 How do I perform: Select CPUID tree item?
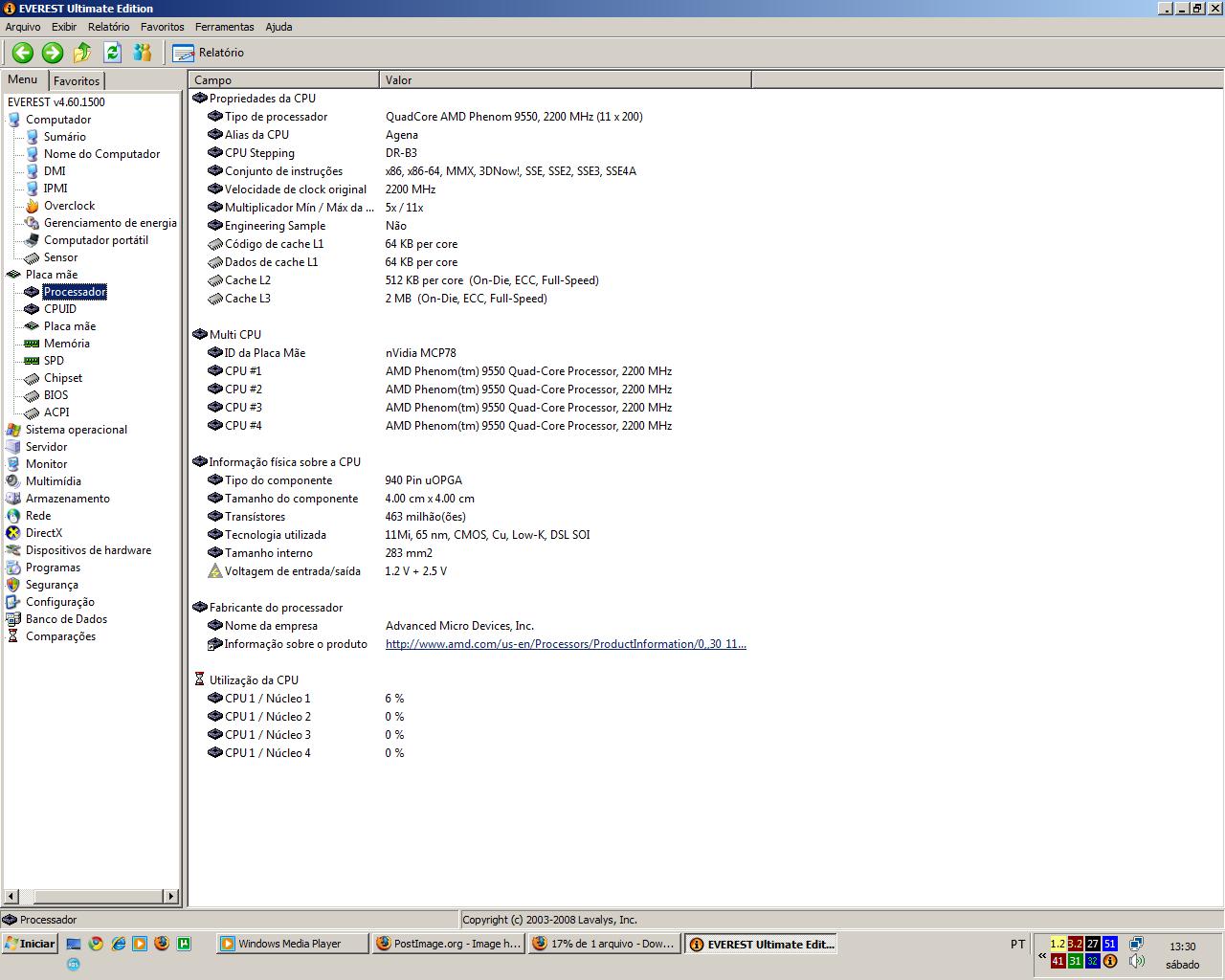tap(59, 309)
